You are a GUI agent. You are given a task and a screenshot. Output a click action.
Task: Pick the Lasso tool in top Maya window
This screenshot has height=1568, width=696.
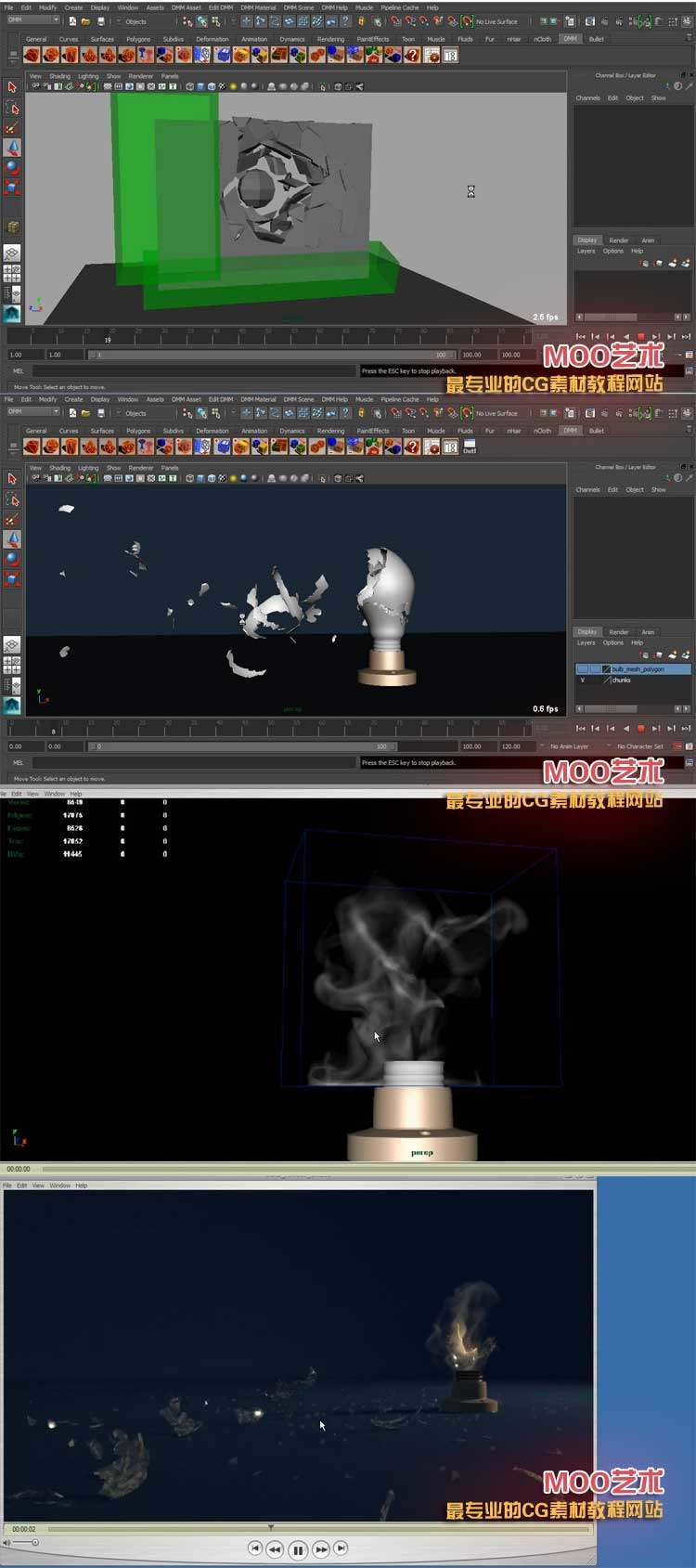[12, 108]
